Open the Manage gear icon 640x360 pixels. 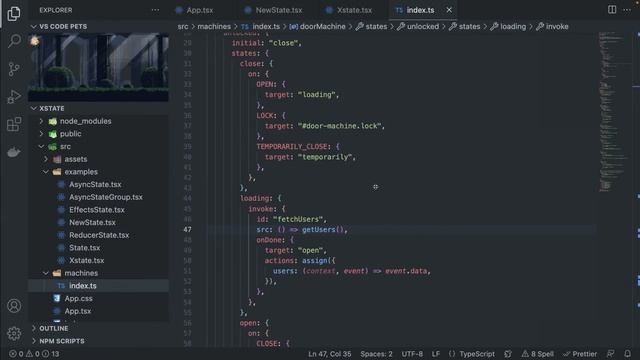point(14,333)
